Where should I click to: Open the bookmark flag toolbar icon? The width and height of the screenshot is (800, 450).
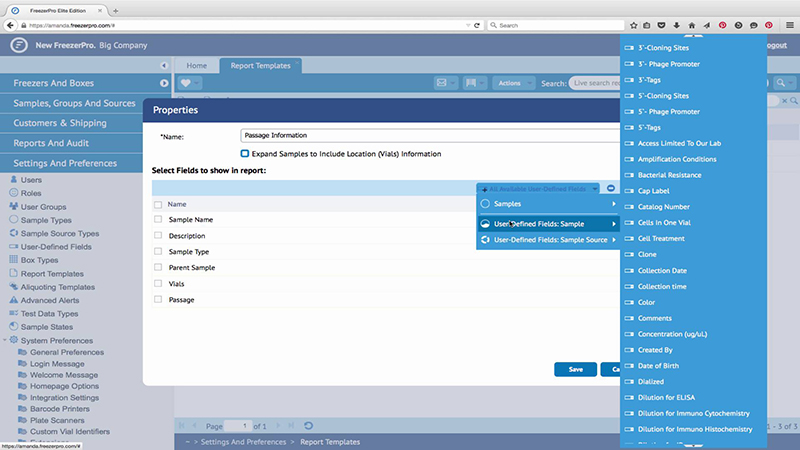(471, 83)
